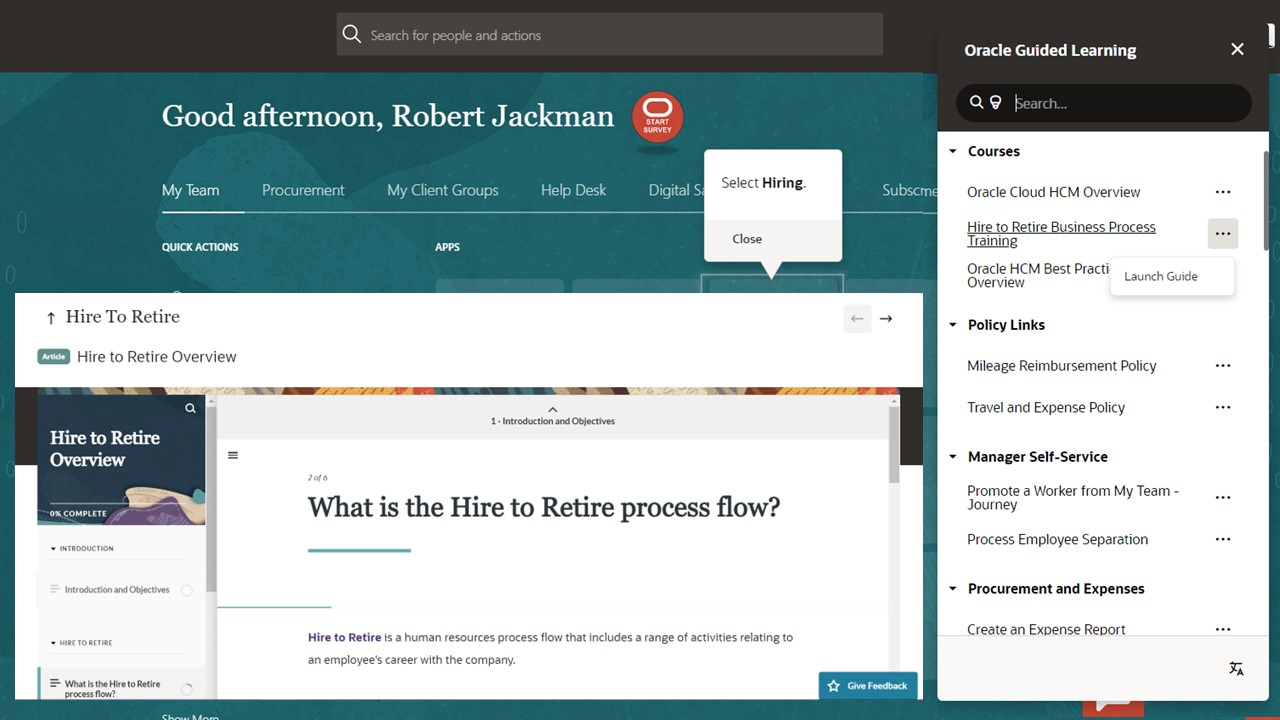Image resolution: width=1280 pixels, height=720 pixels.
Task: Open the Process Employee Separation guide
Action: [1057, 540]
